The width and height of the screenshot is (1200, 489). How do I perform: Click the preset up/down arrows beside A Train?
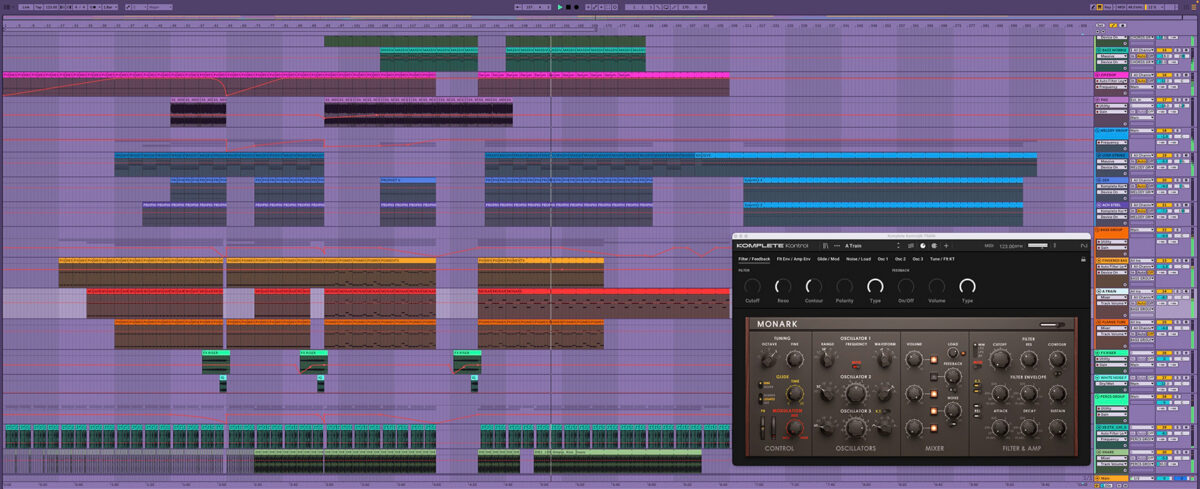898,246
